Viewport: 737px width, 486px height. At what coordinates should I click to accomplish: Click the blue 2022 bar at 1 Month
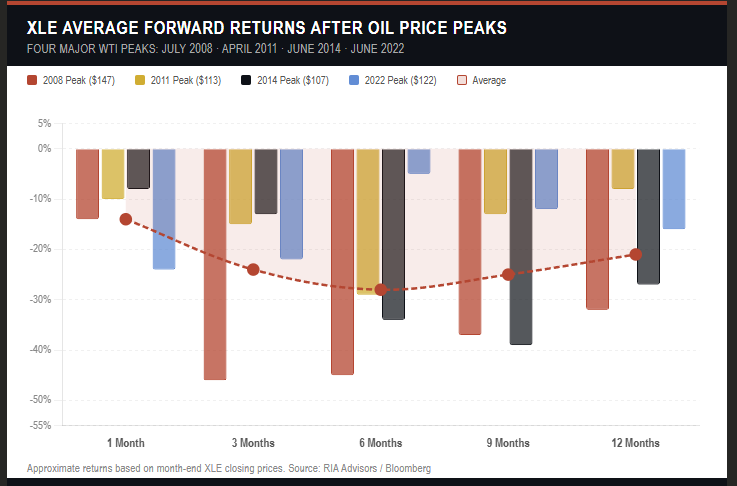point(164,209)
